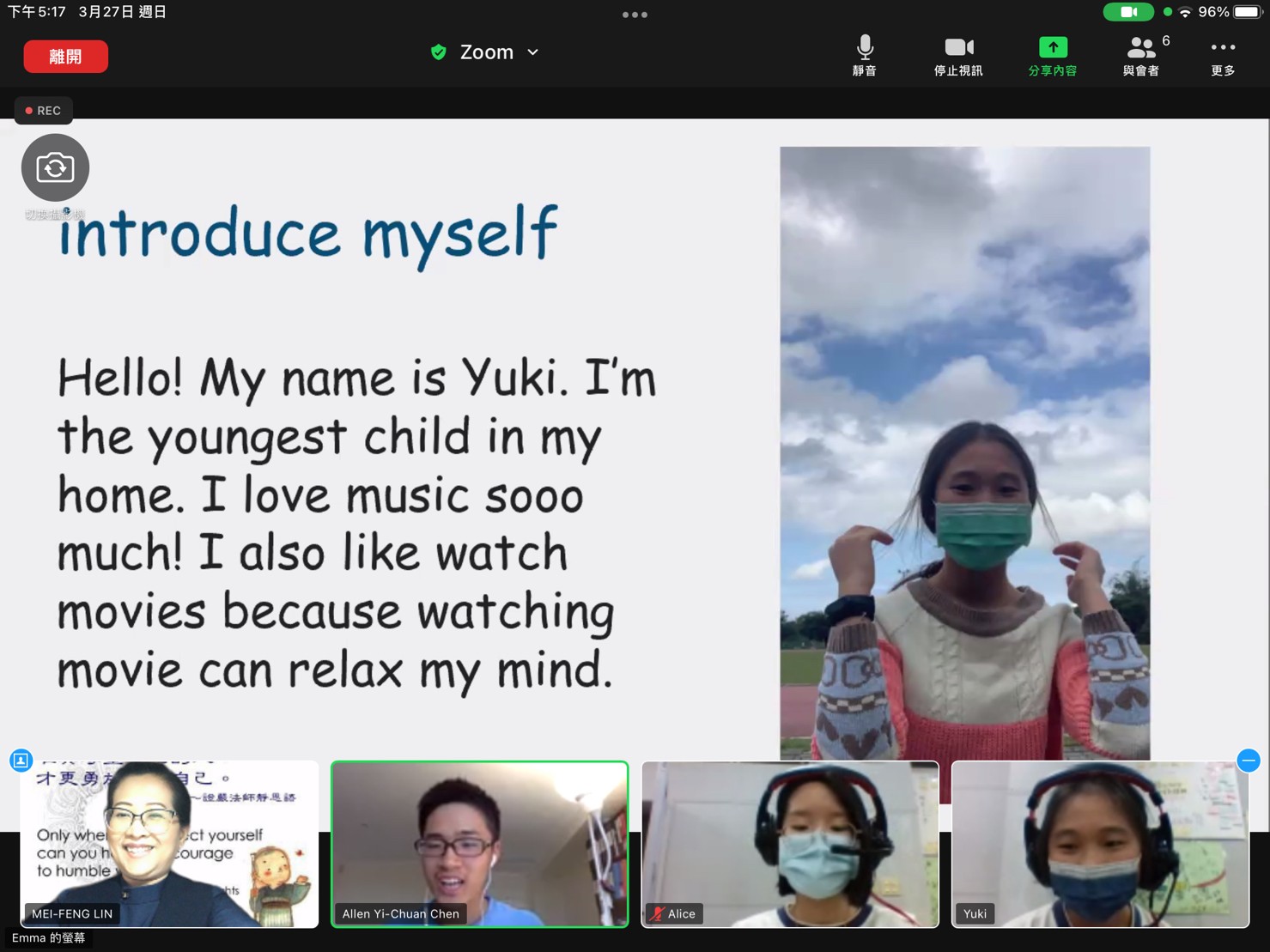
Task: Click the Emma 的螢幕 label
Action: click(49, 937)
